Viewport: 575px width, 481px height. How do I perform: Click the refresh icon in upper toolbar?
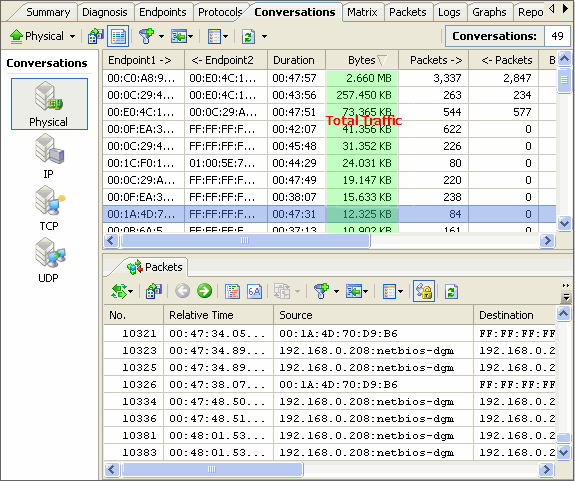click(248, 36)
